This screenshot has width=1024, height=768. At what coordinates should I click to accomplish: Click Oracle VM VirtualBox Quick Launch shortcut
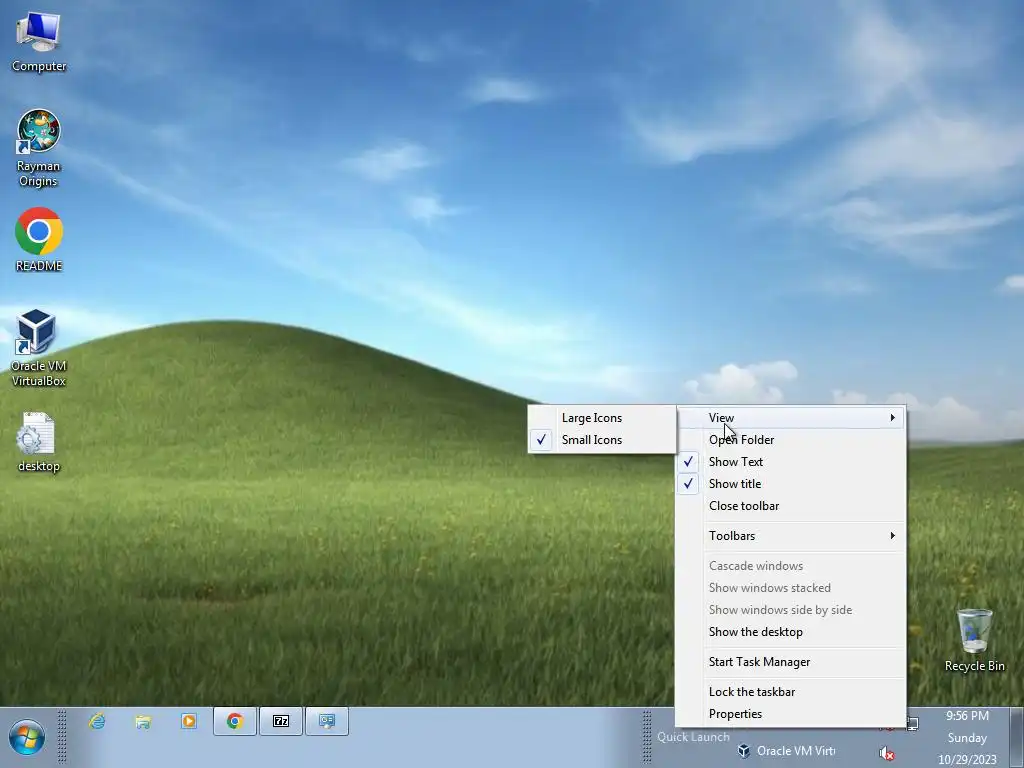786,751
